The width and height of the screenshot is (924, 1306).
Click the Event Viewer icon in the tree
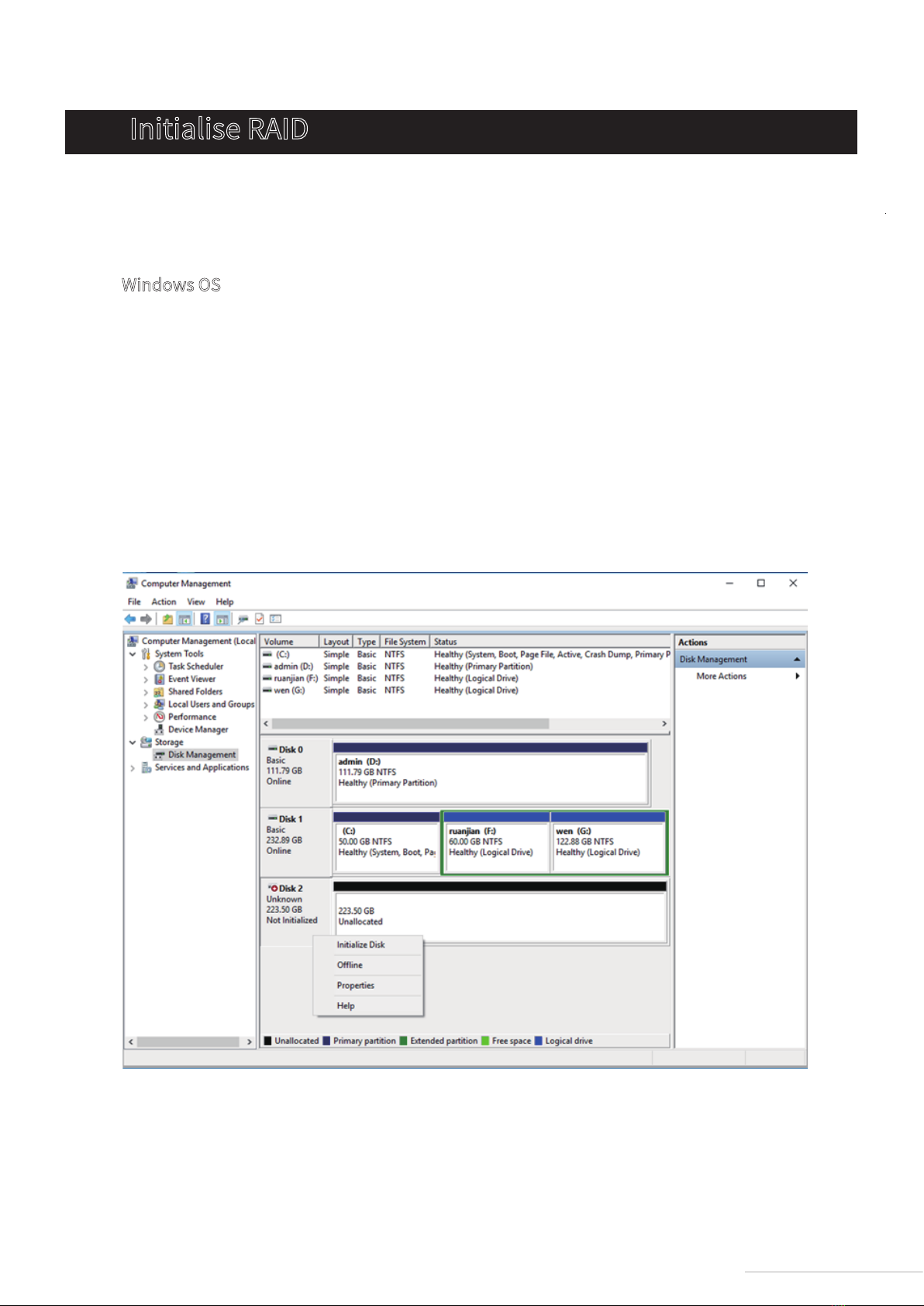[x=160, y=679]
